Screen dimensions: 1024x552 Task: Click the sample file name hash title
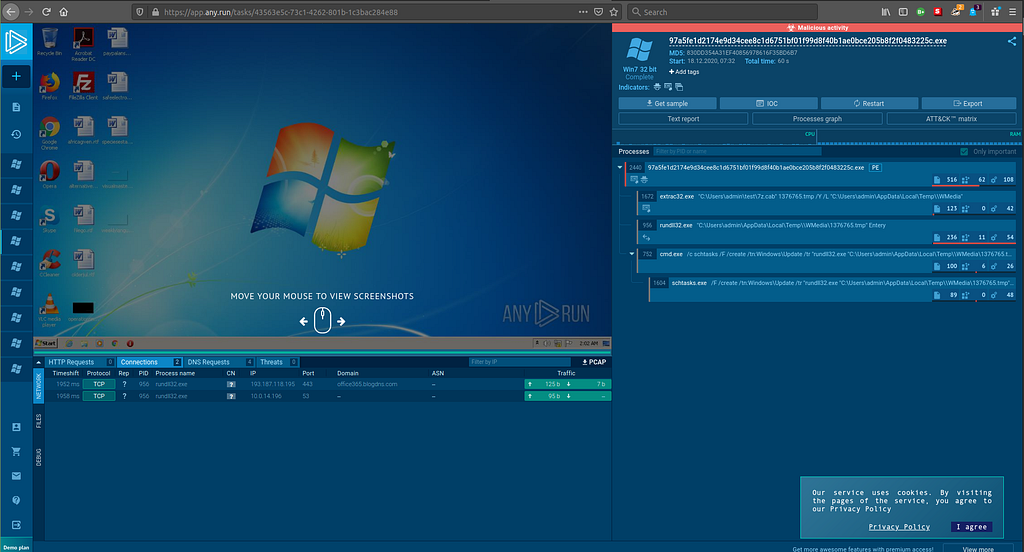pyautogui.click(x=807, y=41)
